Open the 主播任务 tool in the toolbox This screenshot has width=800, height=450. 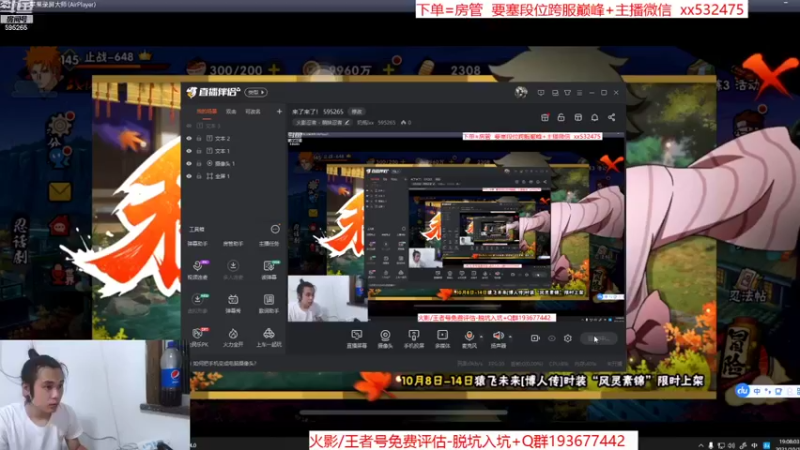(269, 244)
